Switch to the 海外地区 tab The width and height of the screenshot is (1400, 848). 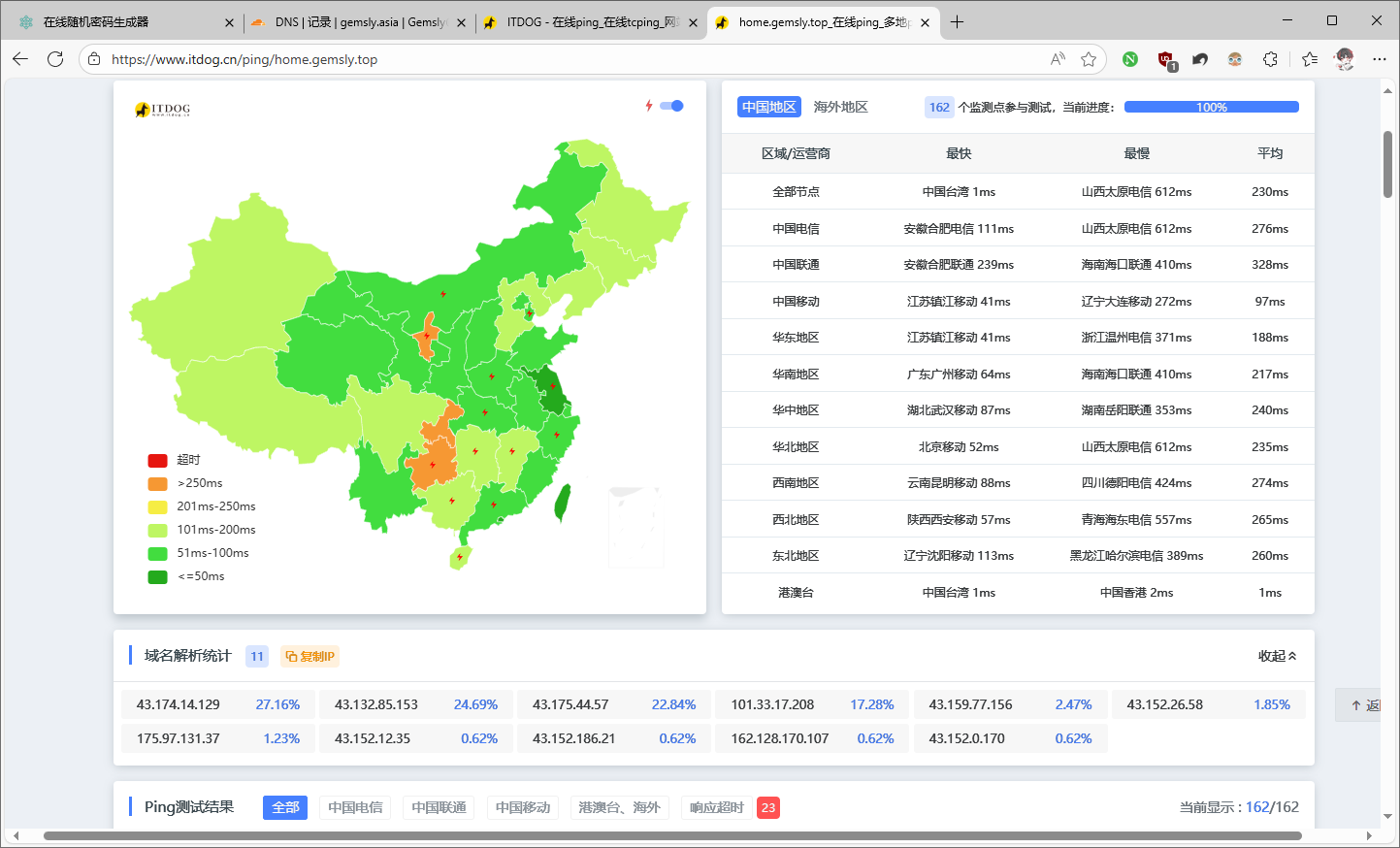[x=840, y=107]
